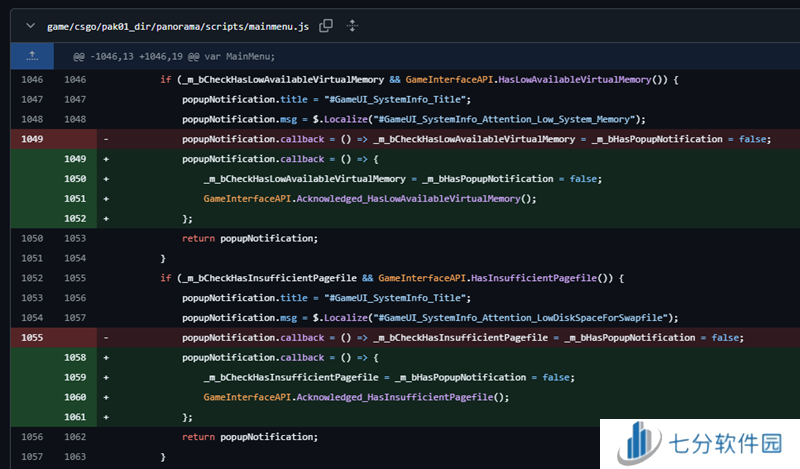Select deleted line number 1055
The image size is (800, 469).
tap(32, 338)
